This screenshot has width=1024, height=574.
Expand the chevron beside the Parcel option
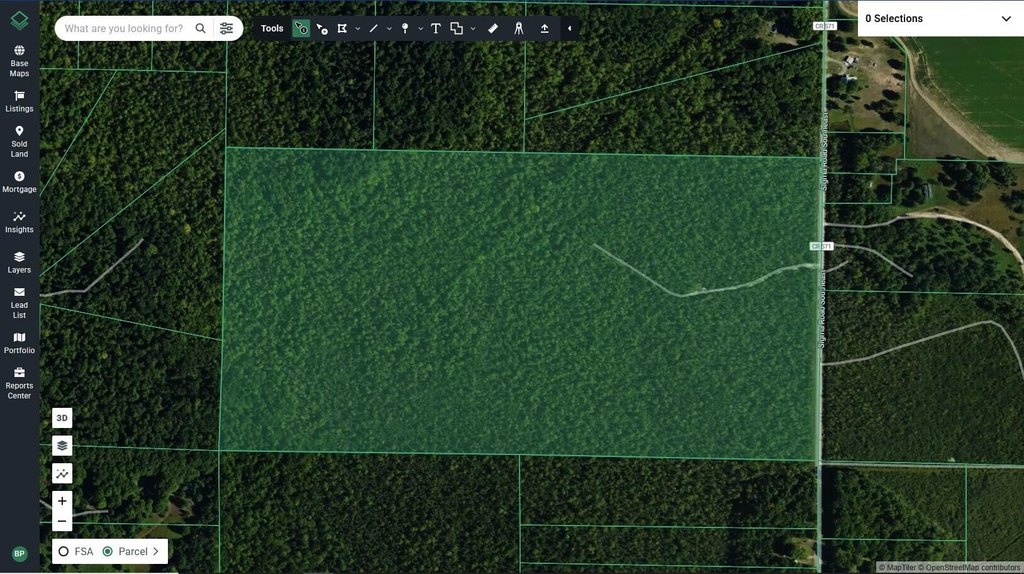pyautogui.click(x=156, y=551)
